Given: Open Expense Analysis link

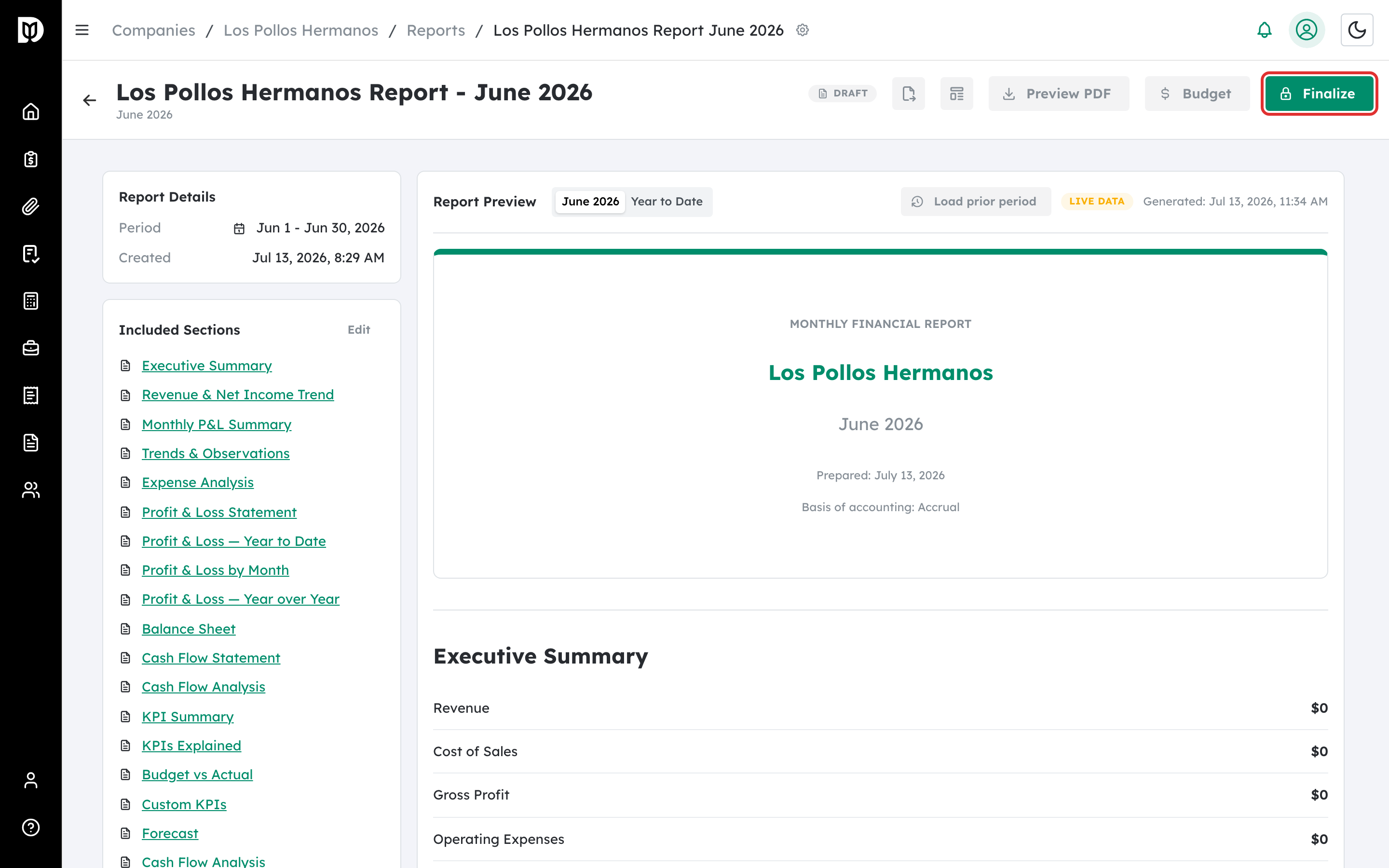Looking at the screenshot, I should click(x=197, y=483).
